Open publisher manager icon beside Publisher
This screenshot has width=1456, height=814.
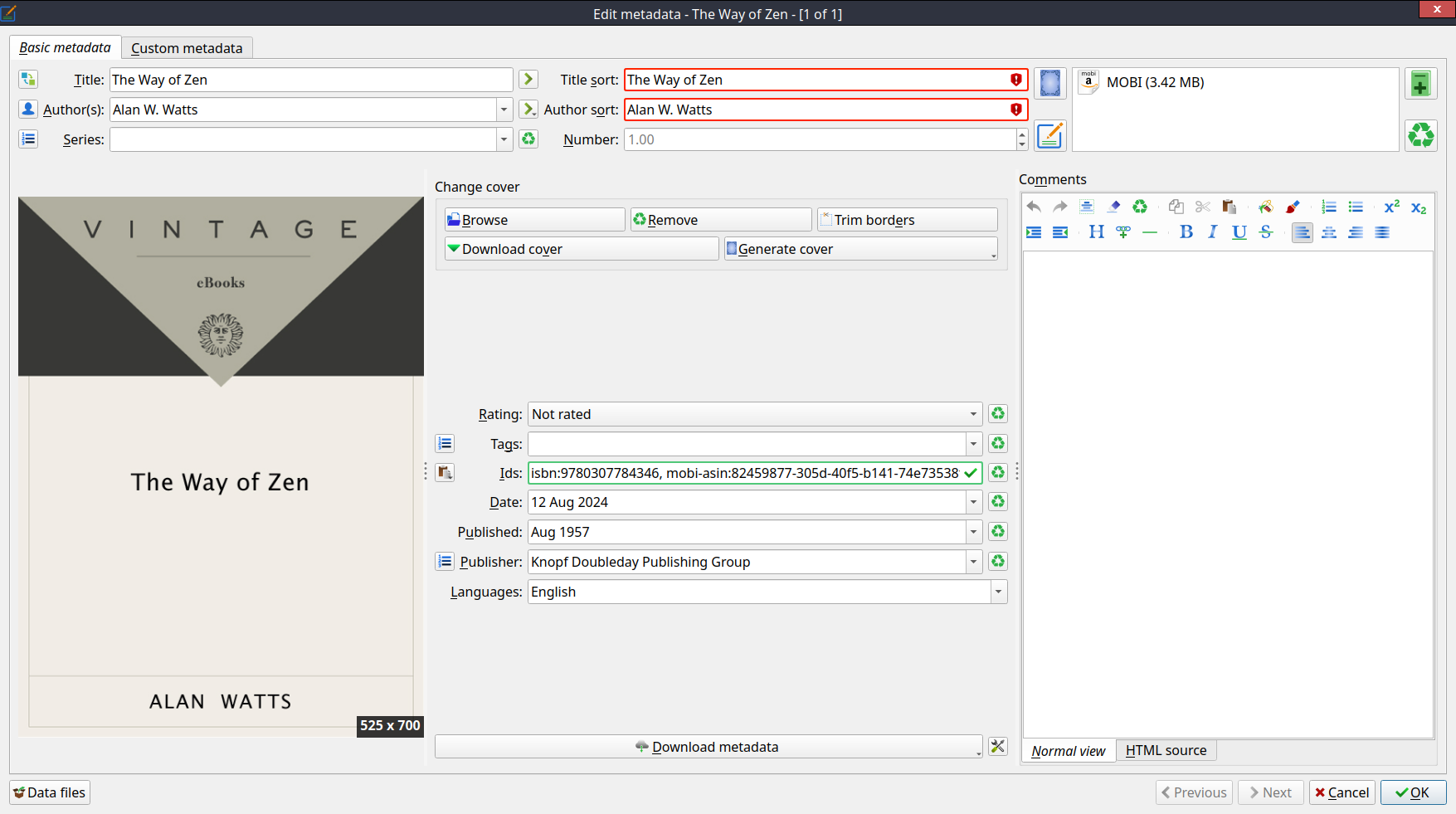[445, 562]
